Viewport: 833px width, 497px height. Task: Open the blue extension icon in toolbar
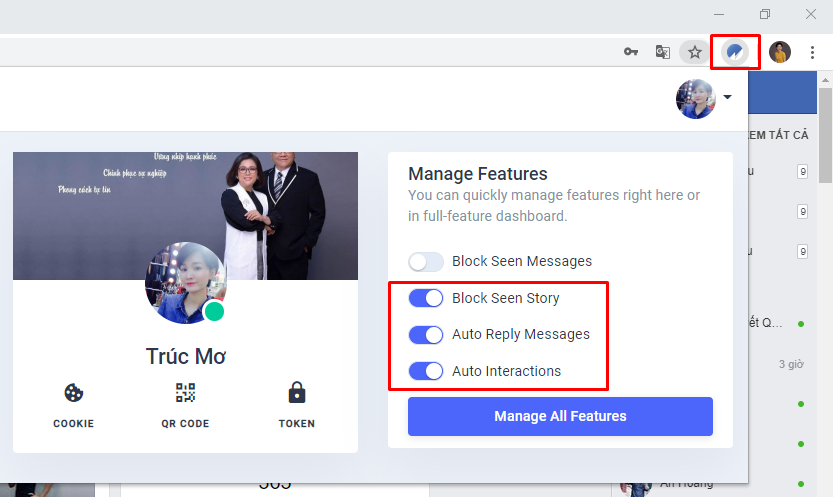[x=735, y=52]
